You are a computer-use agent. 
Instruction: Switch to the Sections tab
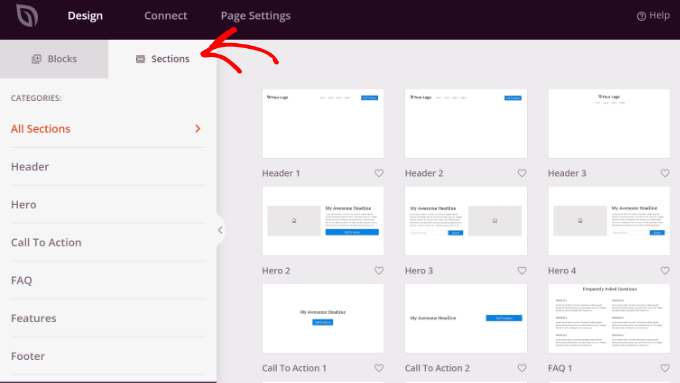(163, 59)
